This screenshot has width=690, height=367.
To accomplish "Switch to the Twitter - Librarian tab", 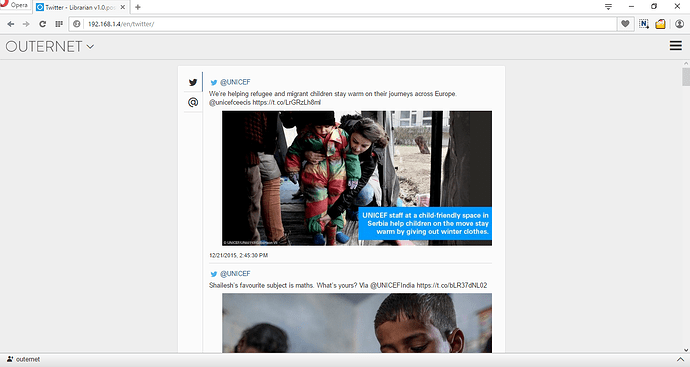I will tap(79, 7).
